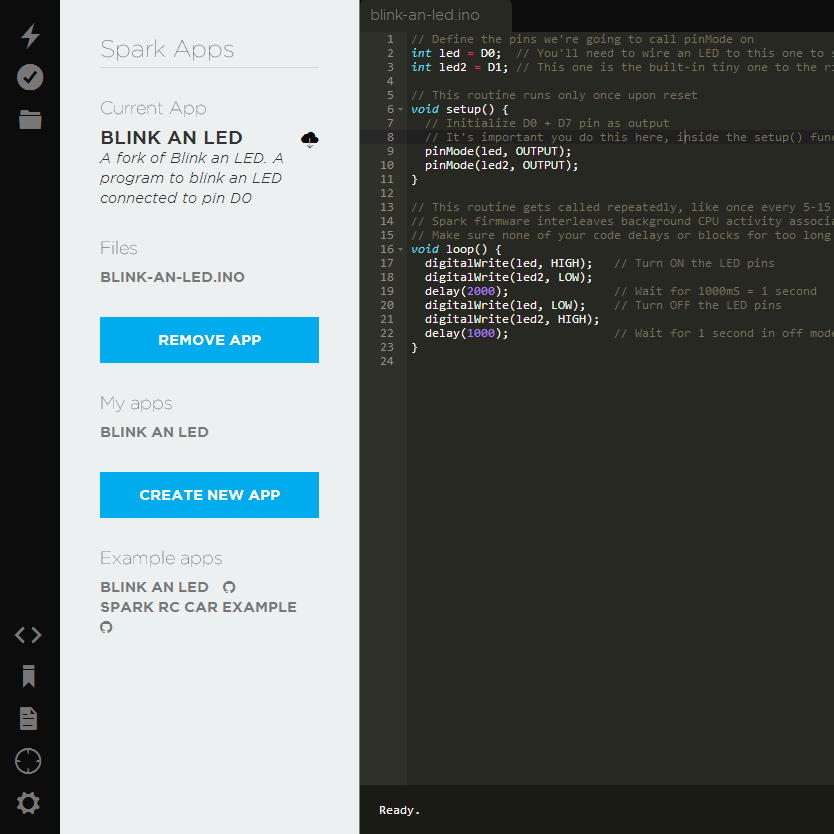Click the current app title BLINK AN LED

(x=172, y=138)
